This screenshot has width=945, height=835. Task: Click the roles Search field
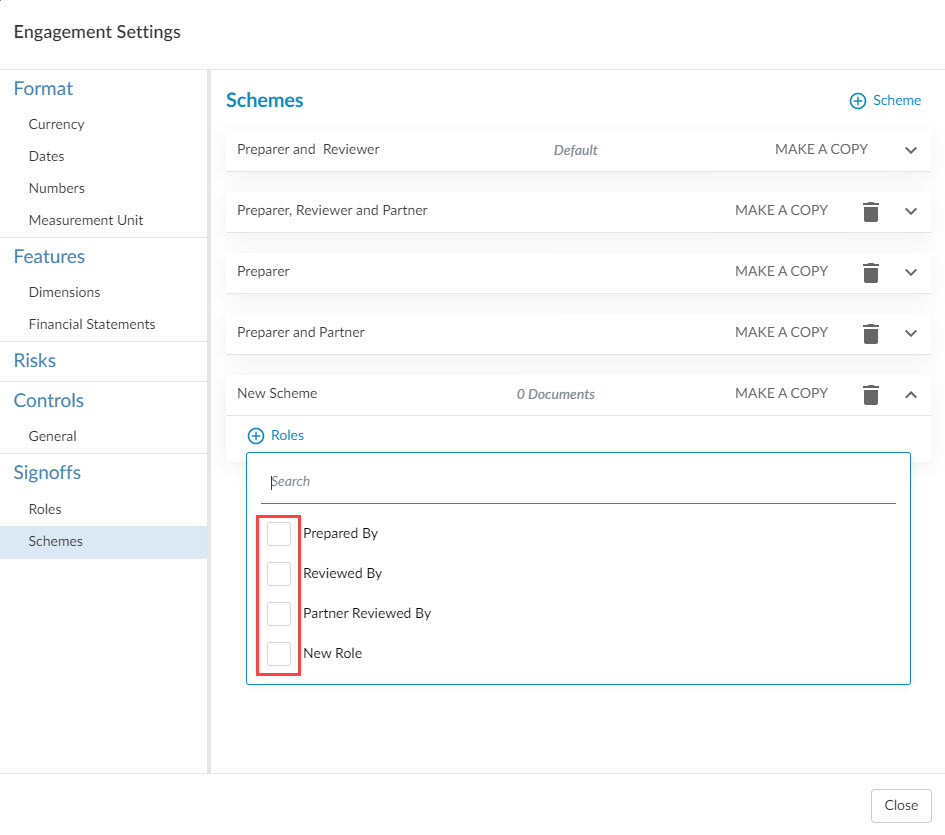578,482
